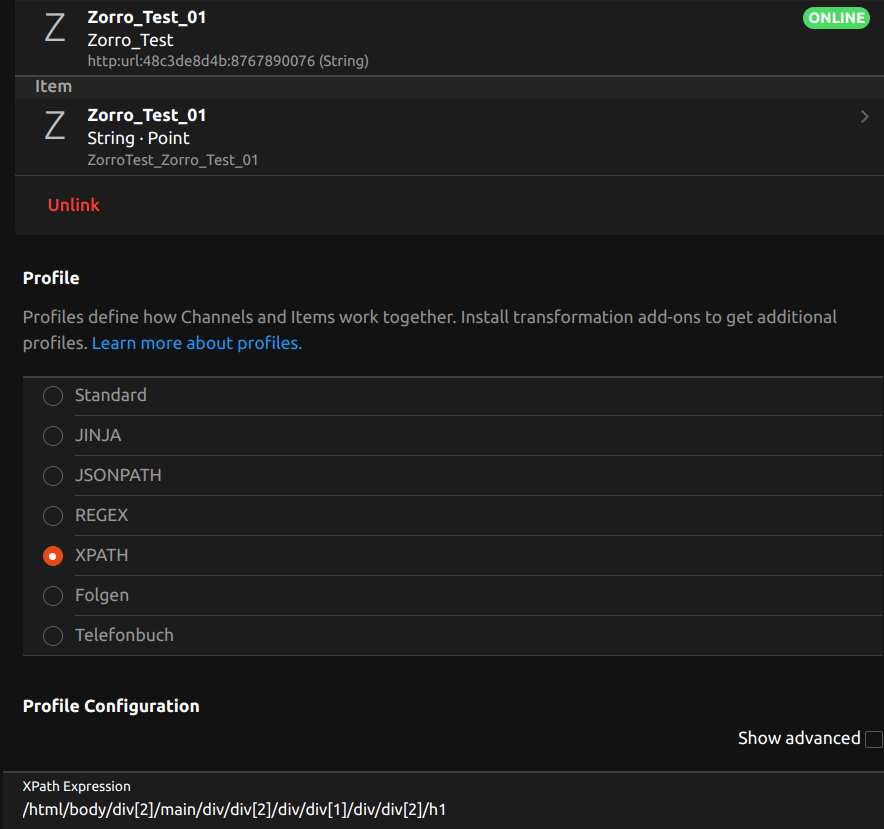The height and width of the screenshot is (829, 884).
Task: Choose the REGEX profile radio button
Action: click(53, 516)
